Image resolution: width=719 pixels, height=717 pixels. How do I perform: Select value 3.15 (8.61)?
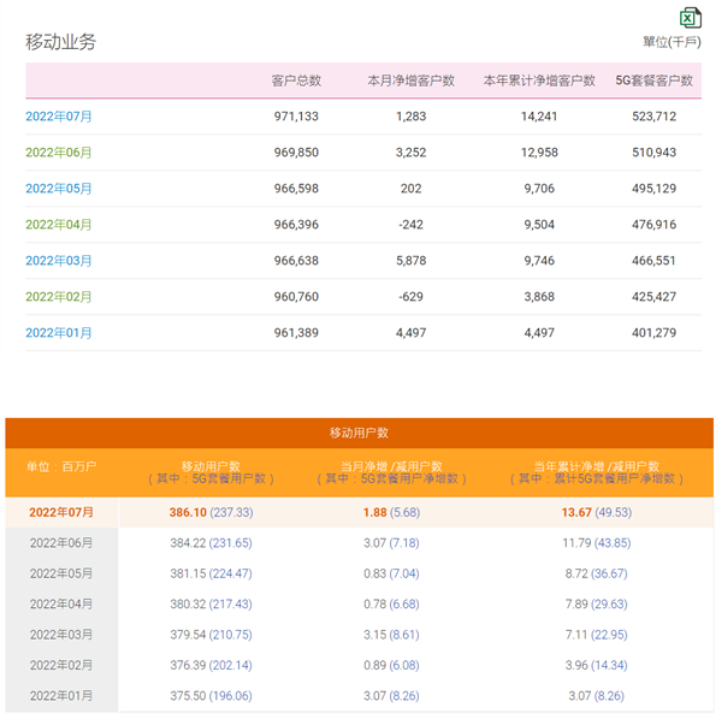[x=392, y=635]
